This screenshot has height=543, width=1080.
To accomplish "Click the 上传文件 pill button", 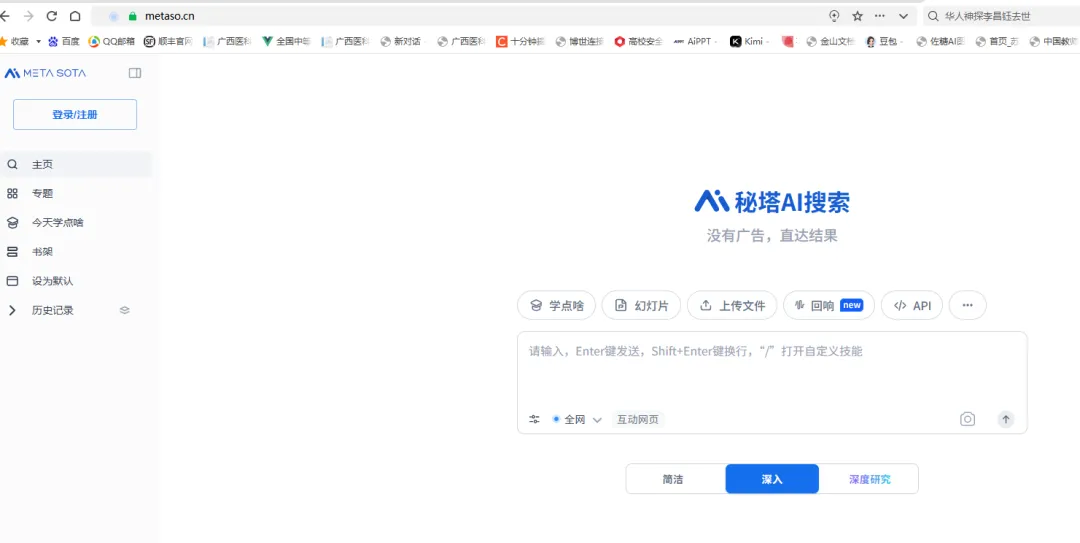I will tap(732, 305).
